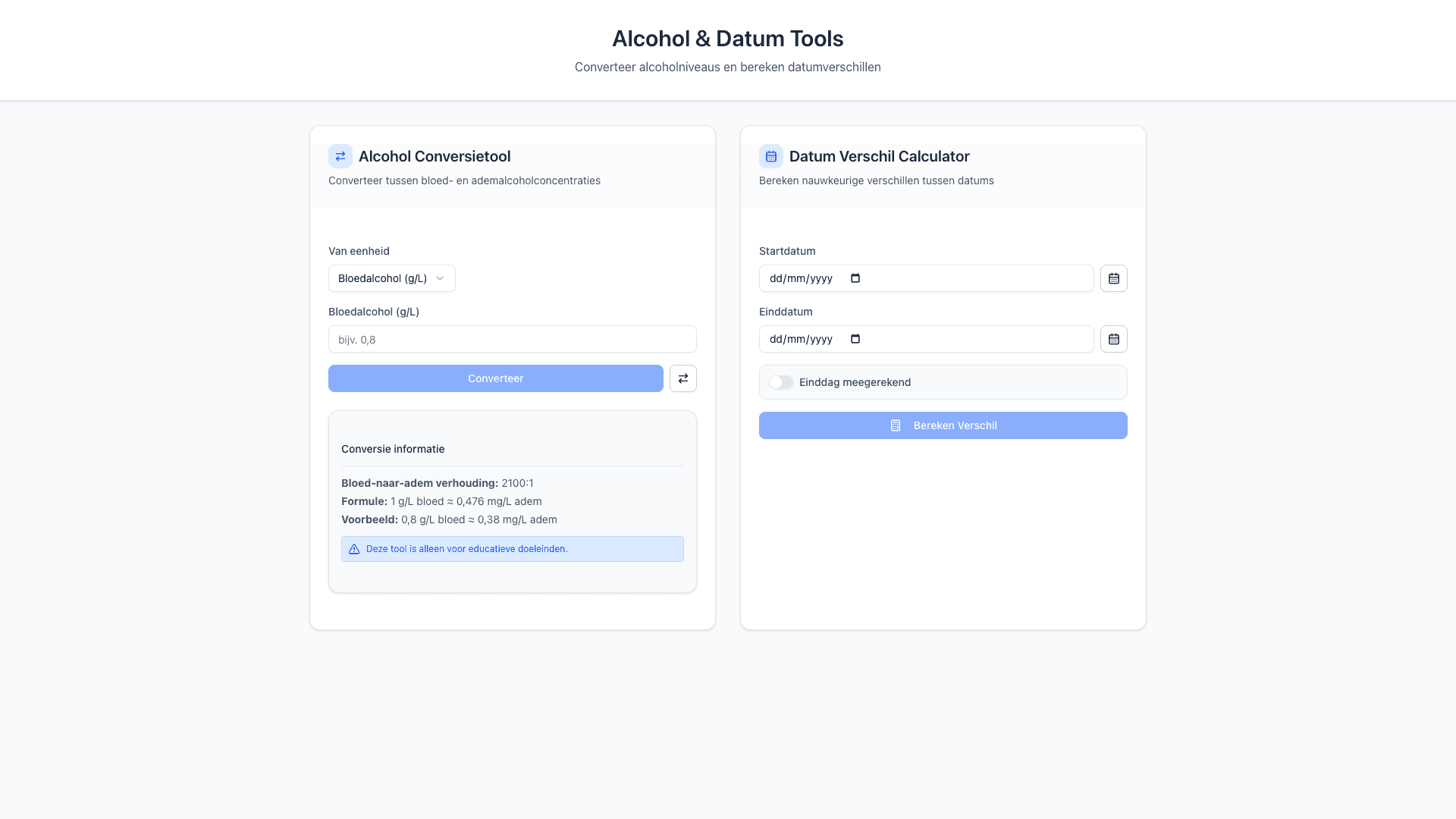Screen dimensions: 1456x819
Task: Open calendar picker button beside Einddatum
Action: pos(1113,339)
